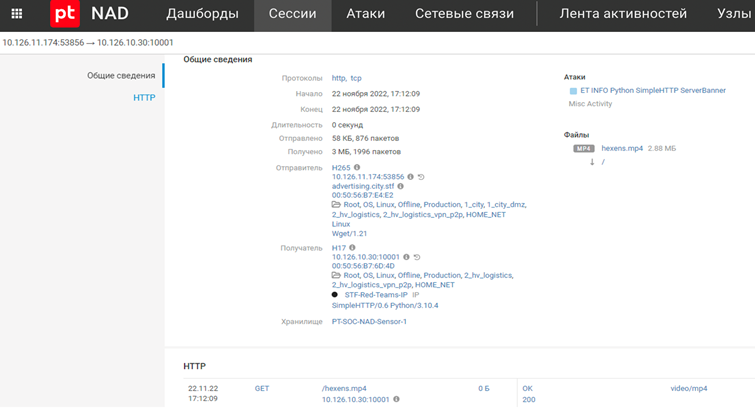The height and width of the screenshot is (414, 755).
Task: Select HTTP section in sidebar
Action: tap(144, 98)
